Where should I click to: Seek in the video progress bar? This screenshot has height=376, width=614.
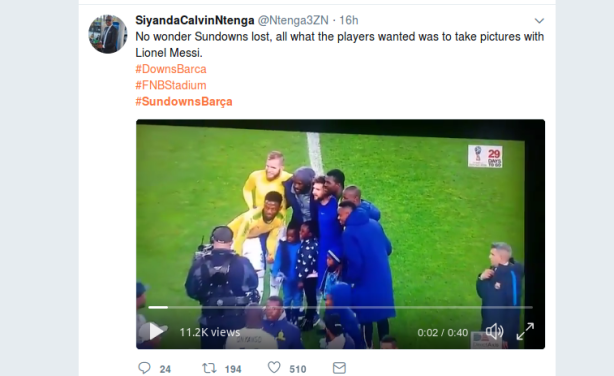340,307
